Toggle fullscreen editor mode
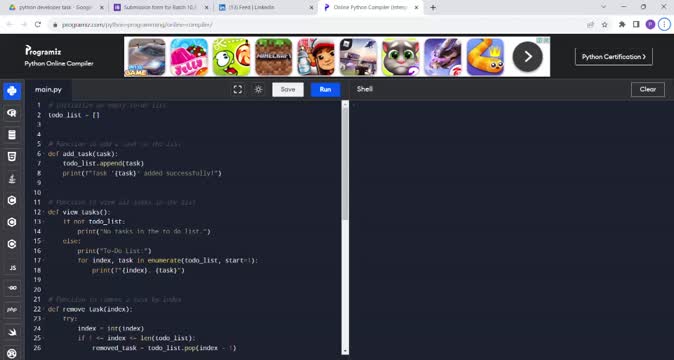674x360 pixels. click(x=238, y=89)
